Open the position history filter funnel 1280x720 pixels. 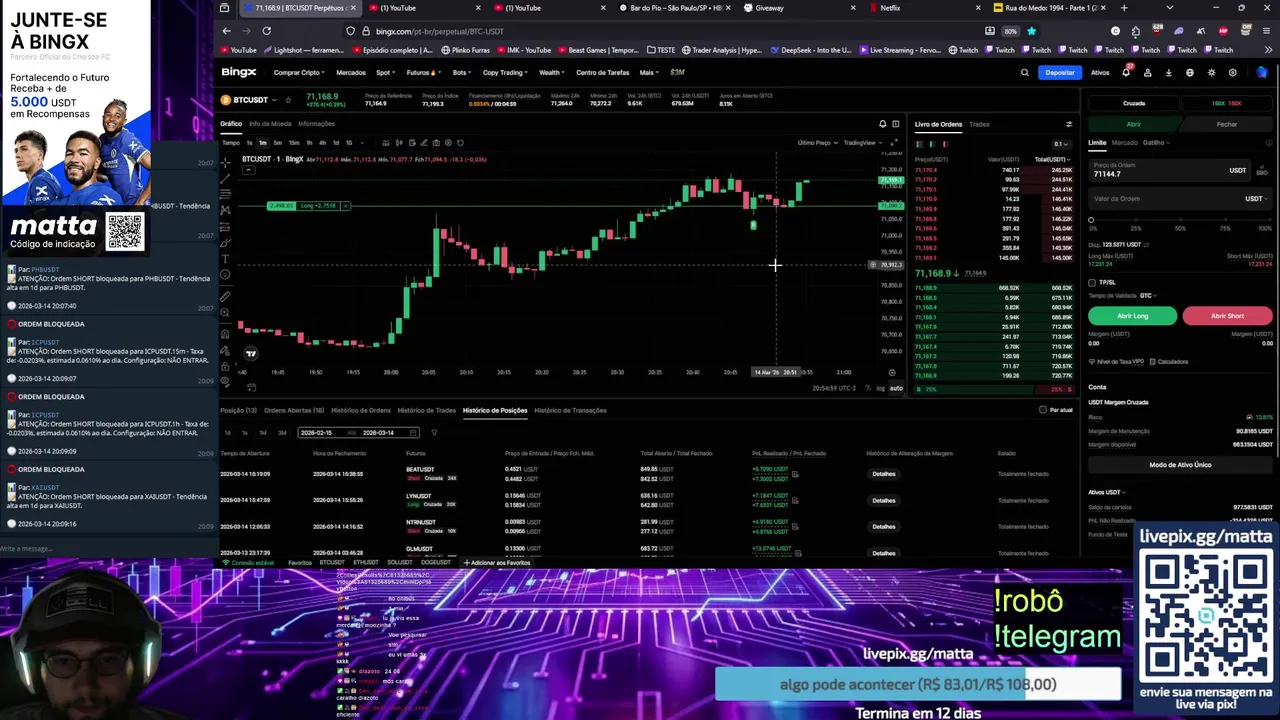click(434, 432)
